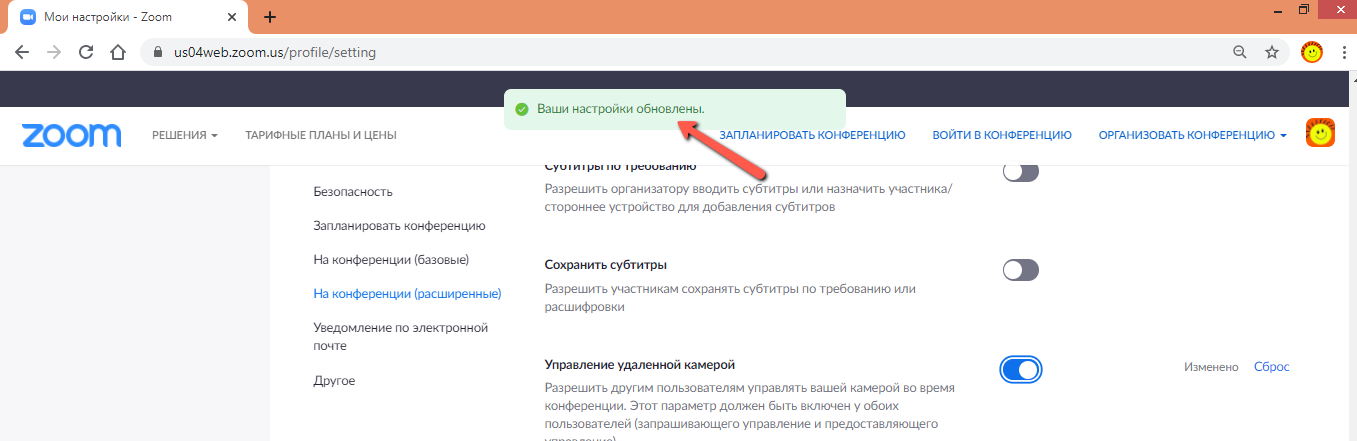The height and width of the screenshot is (441, 1357).
Task: Close the 'Мои настройки - Zoom' tab
Action: coord(233,17)
